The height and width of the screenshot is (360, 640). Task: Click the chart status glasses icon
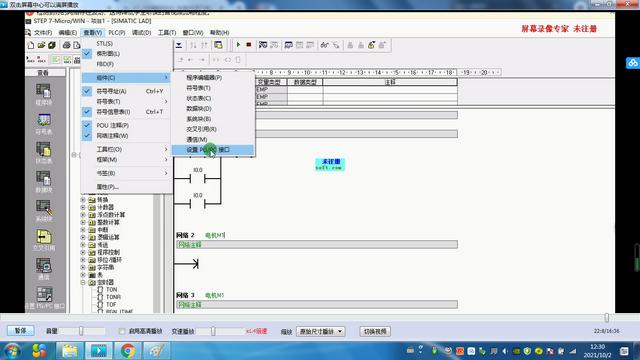tap(324, 45)
